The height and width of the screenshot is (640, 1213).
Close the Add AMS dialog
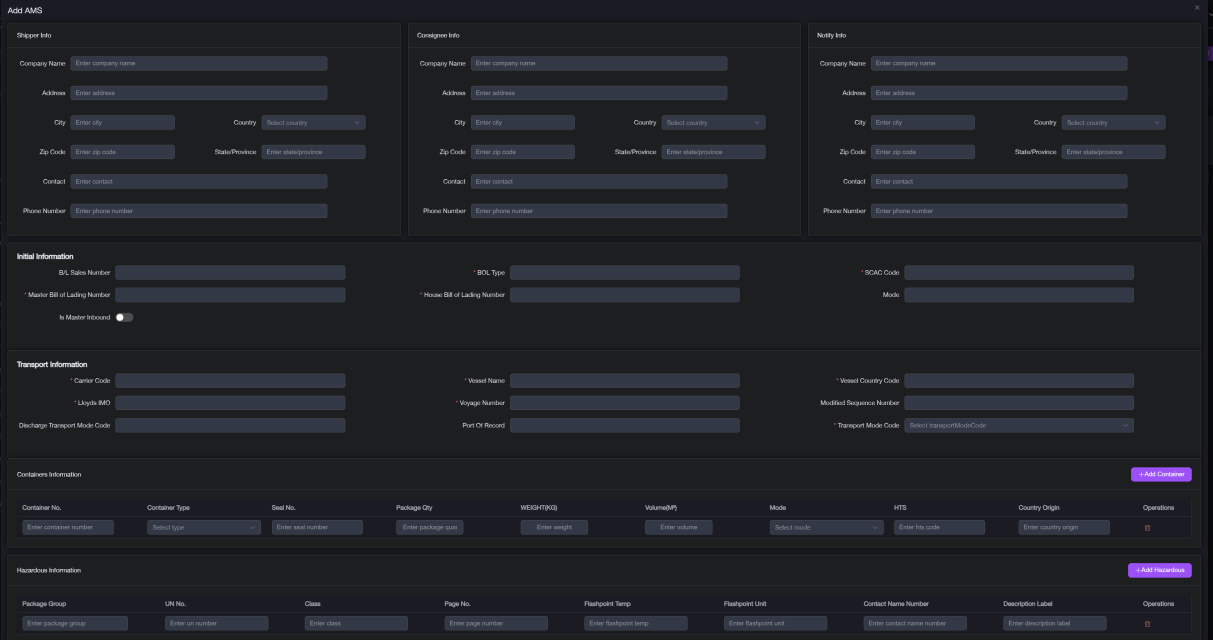click(x=1196, y=8)
